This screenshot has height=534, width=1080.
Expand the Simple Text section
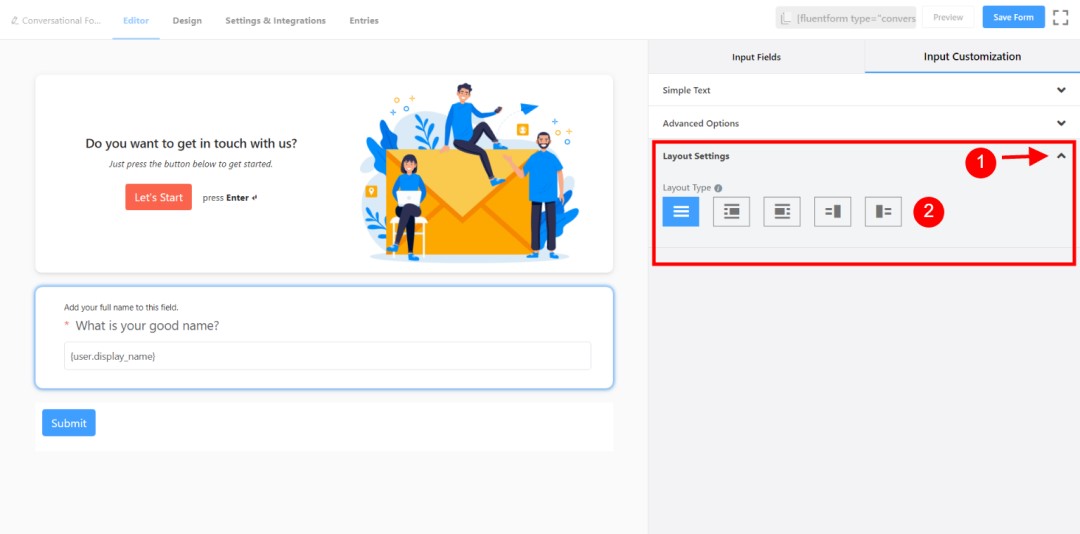pos(864,90)
